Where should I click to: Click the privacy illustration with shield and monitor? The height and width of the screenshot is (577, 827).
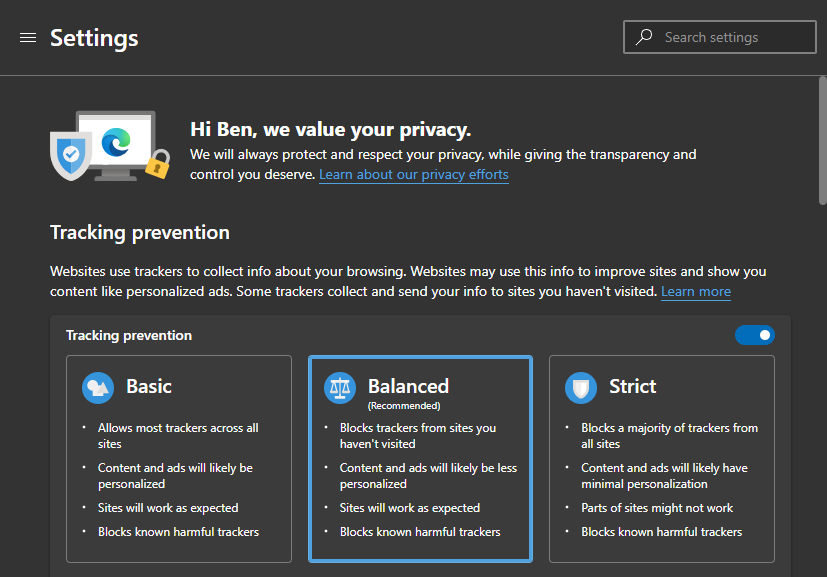pyautogui.click(x=110, y=146)
